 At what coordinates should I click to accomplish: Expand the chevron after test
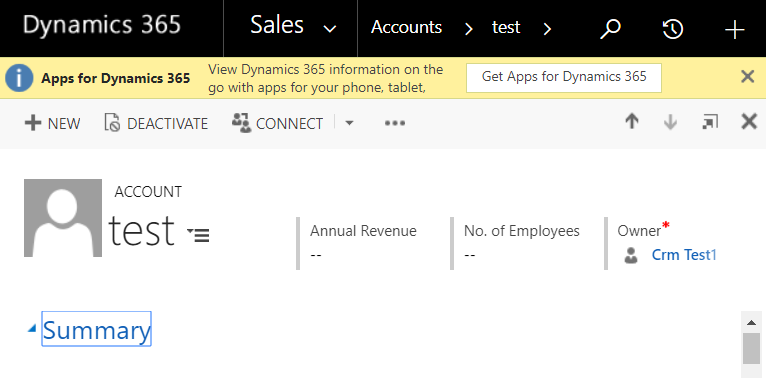pos(547,29)
